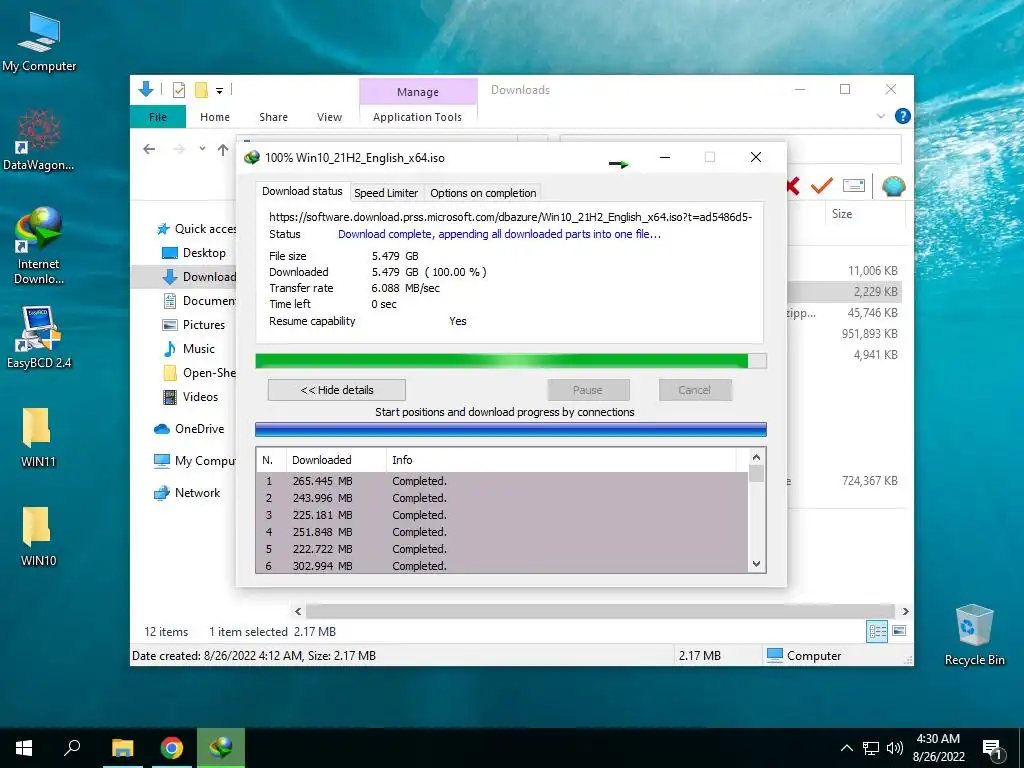
Task: Select Videos in navigation pane
Action: (190, 396)
